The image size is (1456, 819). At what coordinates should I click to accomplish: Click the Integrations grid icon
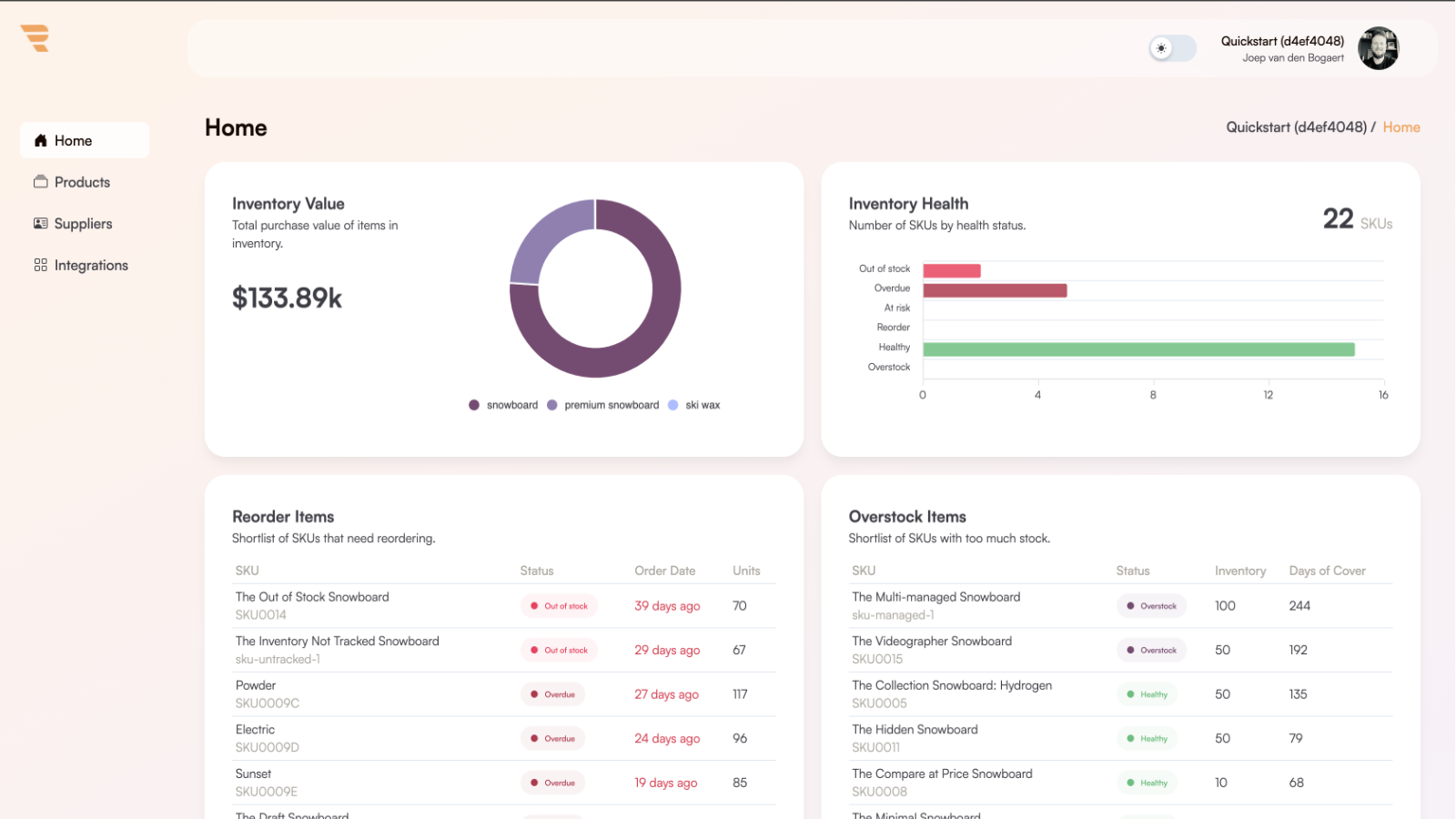tap(40, 265)
